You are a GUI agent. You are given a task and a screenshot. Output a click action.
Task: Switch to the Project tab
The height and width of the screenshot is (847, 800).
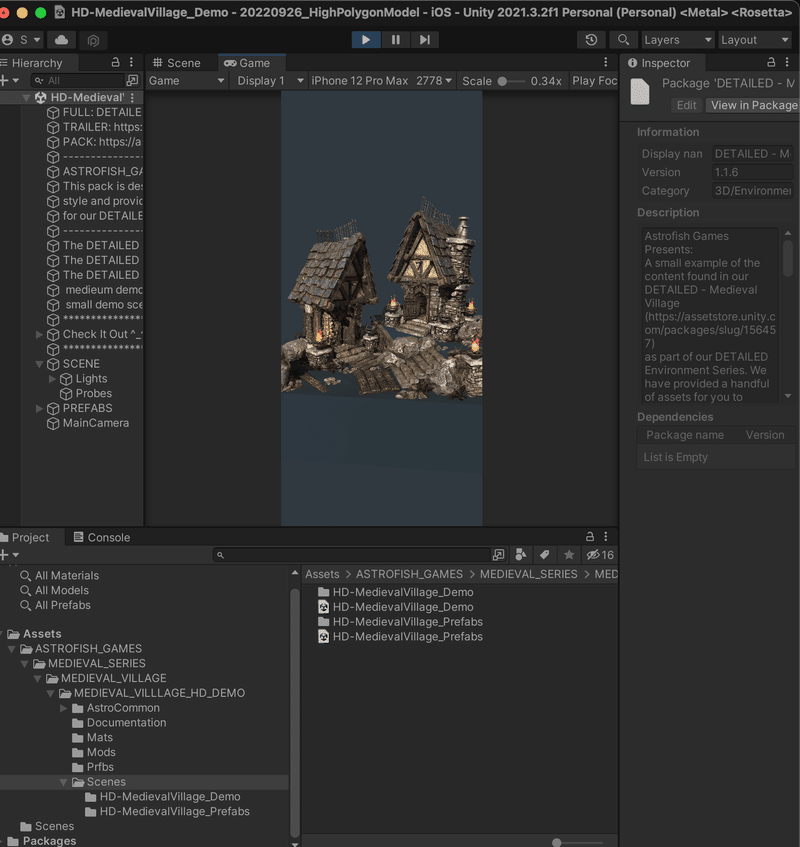coord(30,537)
